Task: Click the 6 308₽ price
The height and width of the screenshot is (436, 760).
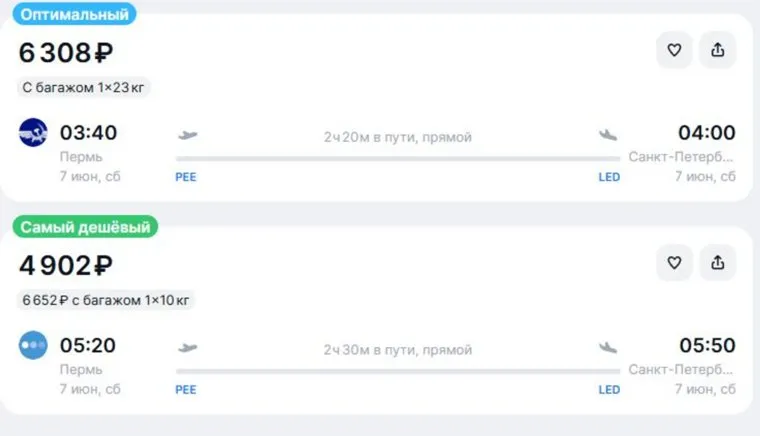Action: coord(66,53)
